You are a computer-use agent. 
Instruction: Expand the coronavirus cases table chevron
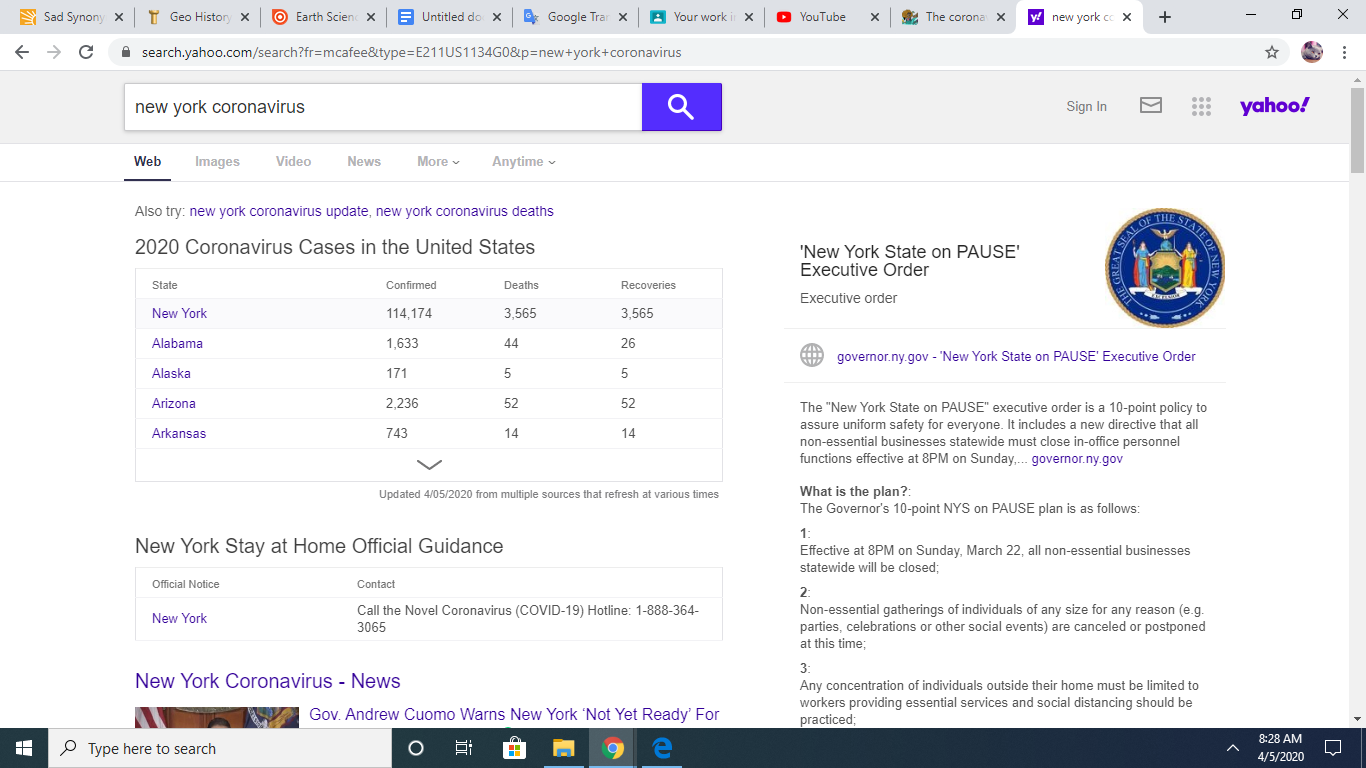(x=429, y=465)
